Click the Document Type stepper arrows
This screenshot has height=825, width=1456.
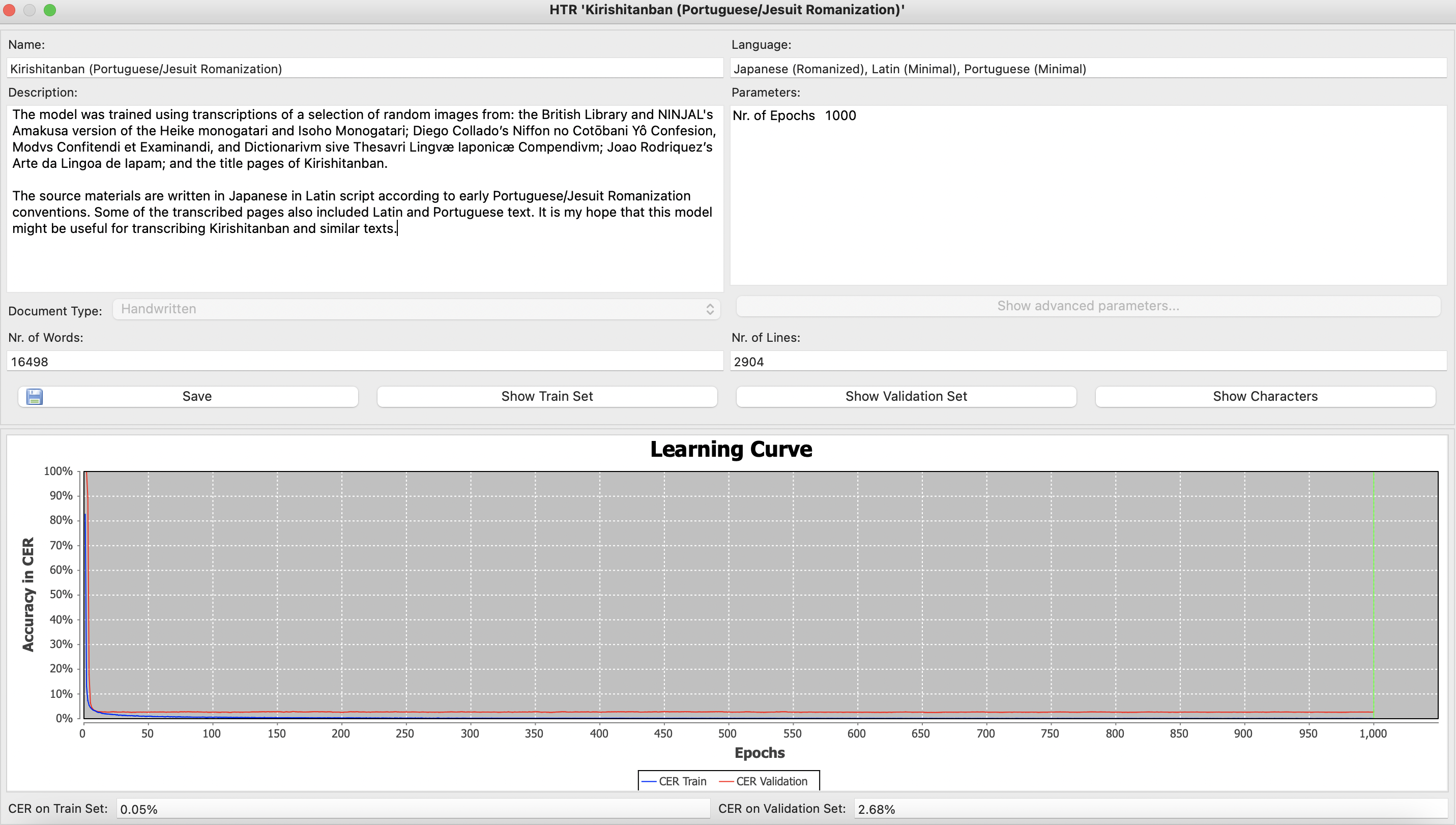pyautogui.click(x=710, y=309)
